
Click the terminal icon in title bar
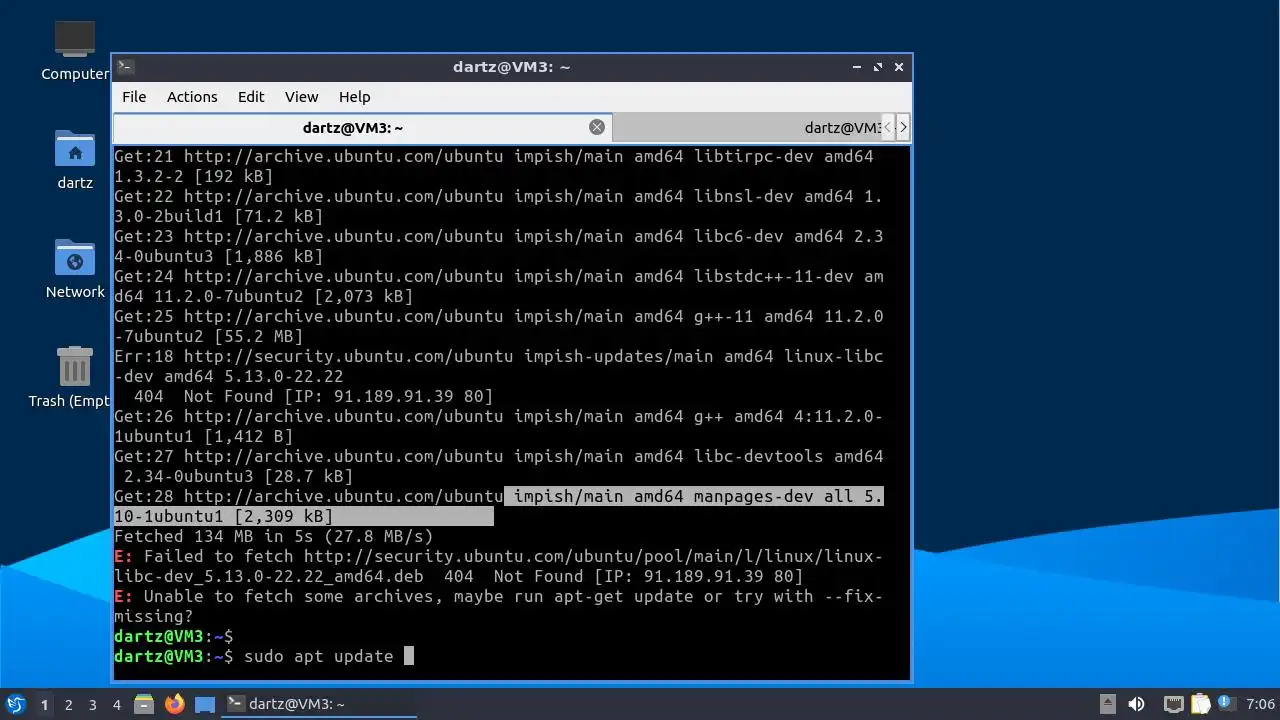point(125,67)
